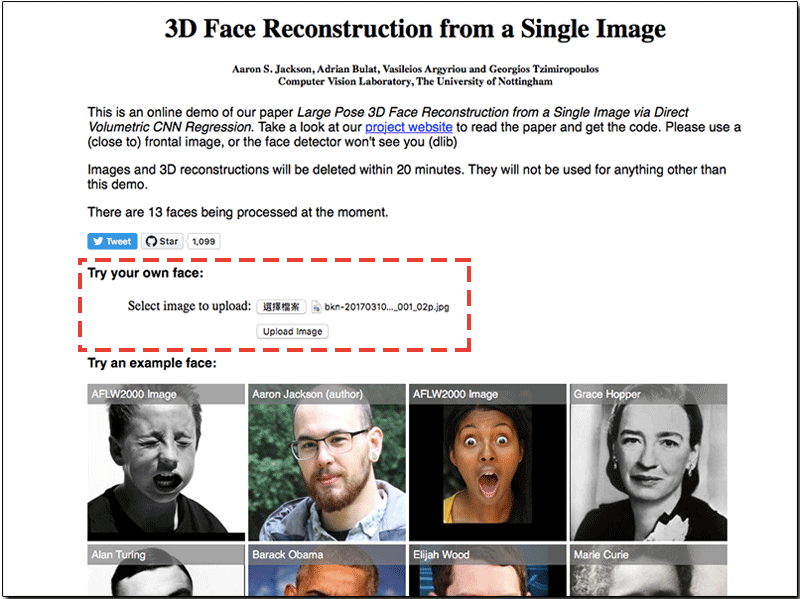Click the page title heading
The height and width of the screenshot is (599, 800).
click(415, 29)
